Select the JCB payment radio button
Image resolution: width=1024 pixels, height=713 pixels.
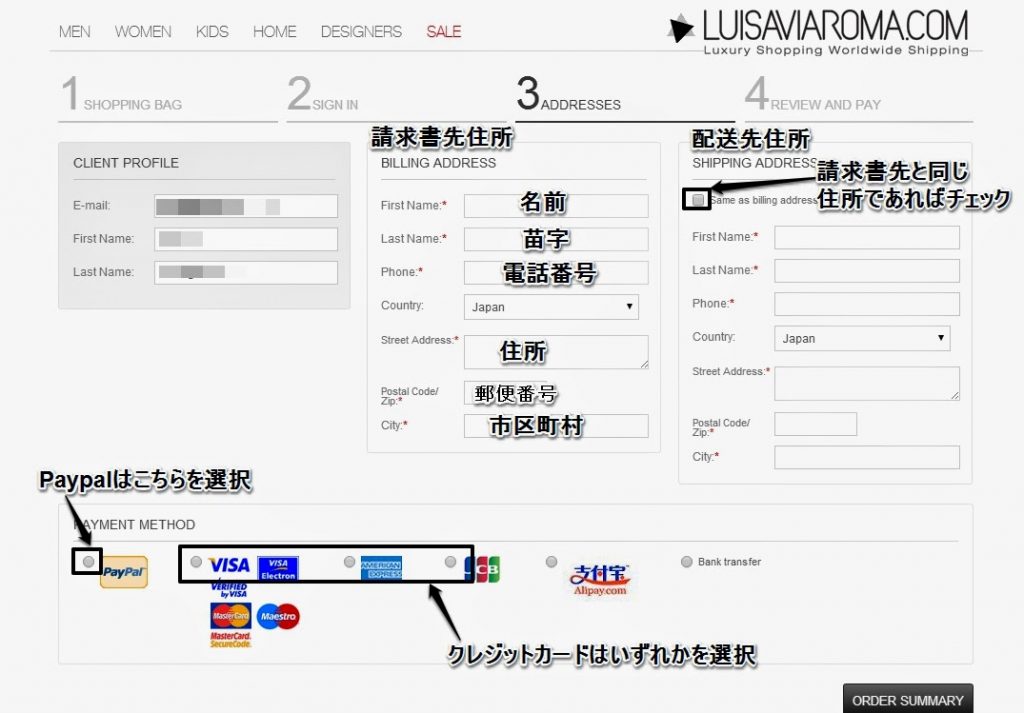(451, 562)
